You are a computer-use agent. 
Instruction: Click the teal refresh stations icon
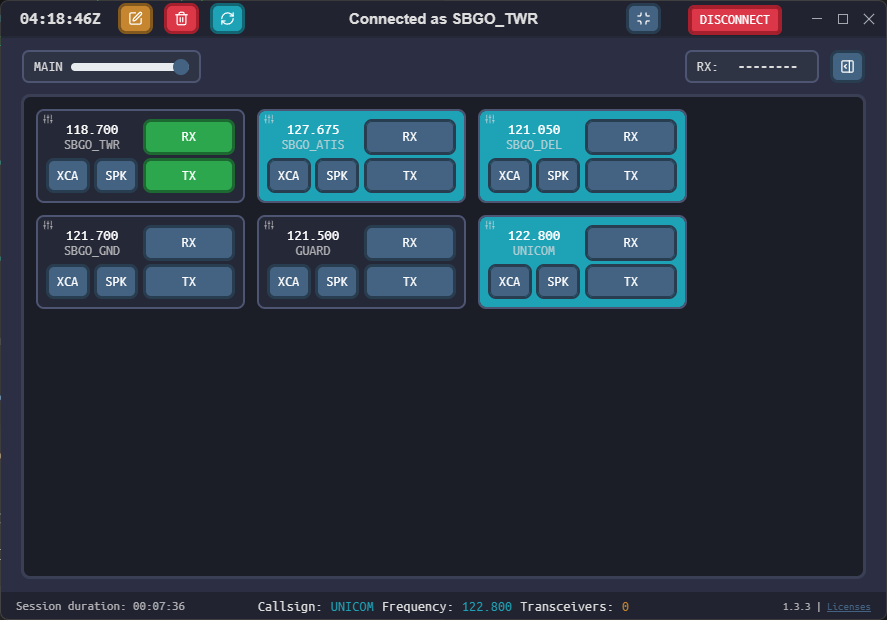click(227, 19)
